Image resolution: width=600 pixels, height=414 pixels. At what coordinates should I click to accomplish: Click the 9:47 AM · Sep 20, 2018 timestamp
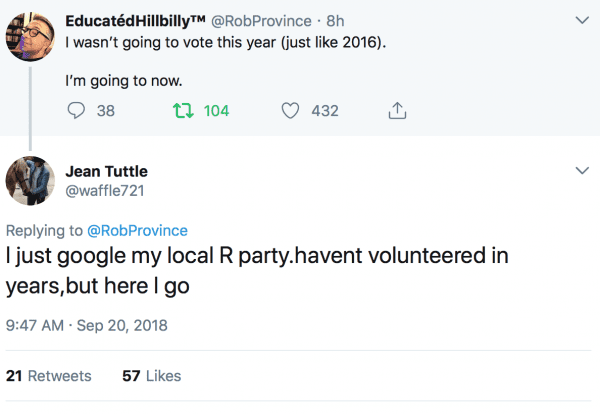(87, 325)
